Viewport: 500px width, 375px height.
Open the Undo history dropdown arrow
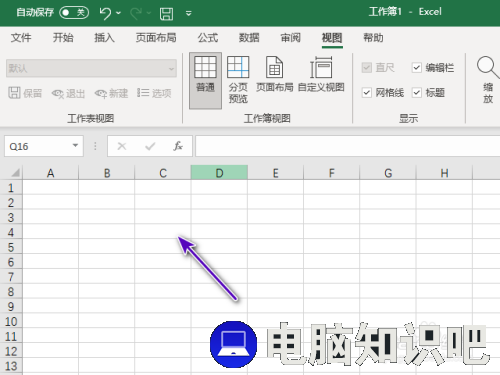pos(118,13)
